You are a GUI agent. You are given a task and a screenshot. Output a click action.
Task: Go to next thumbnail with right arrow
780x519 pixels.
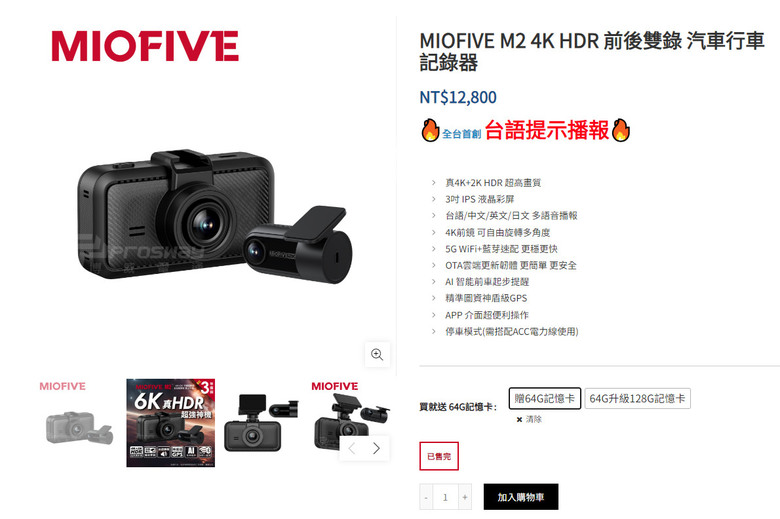coord(377,448)
